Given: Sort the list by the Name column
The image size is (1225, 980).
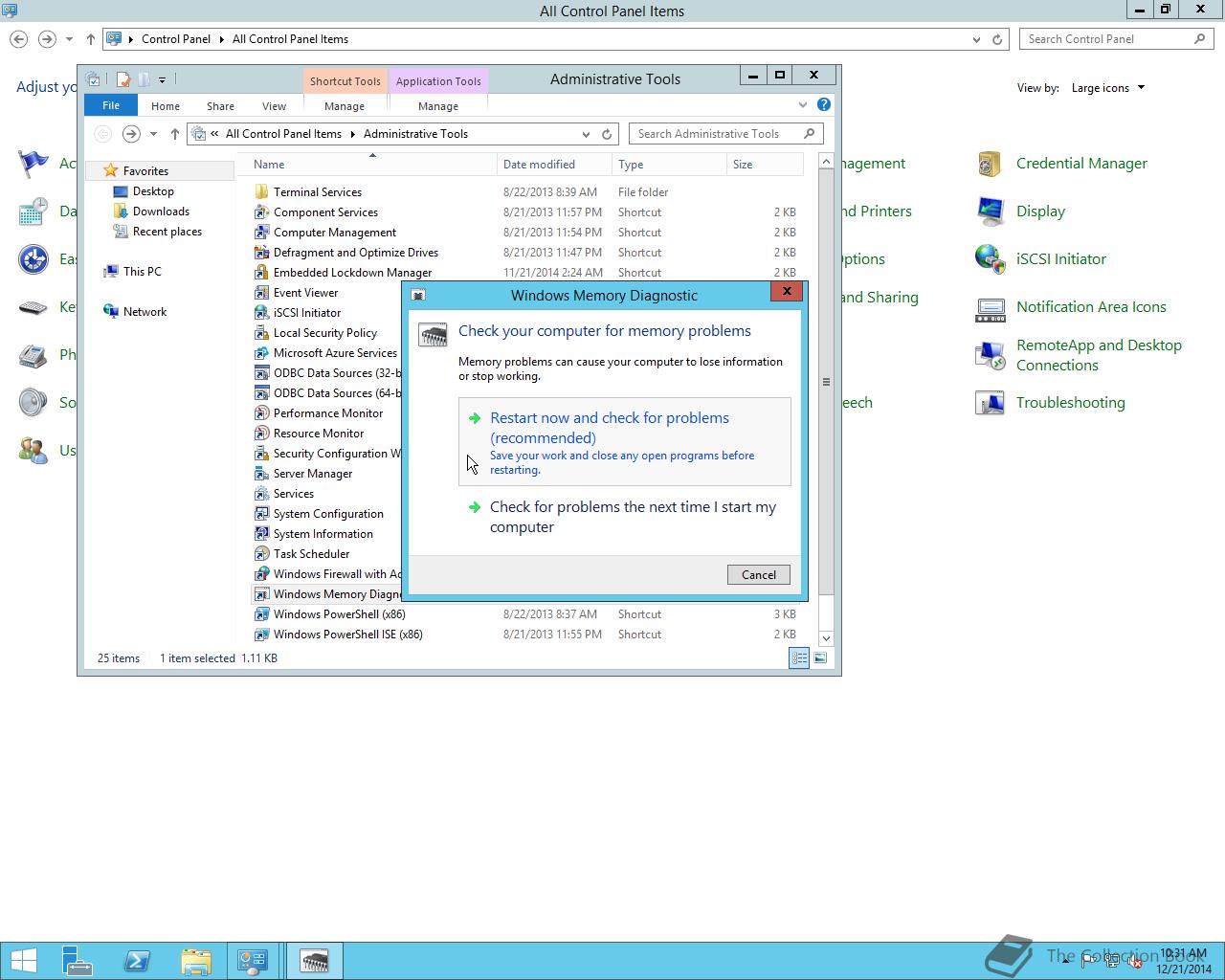Looking at the screenshot, I should (x=367, y=165).
